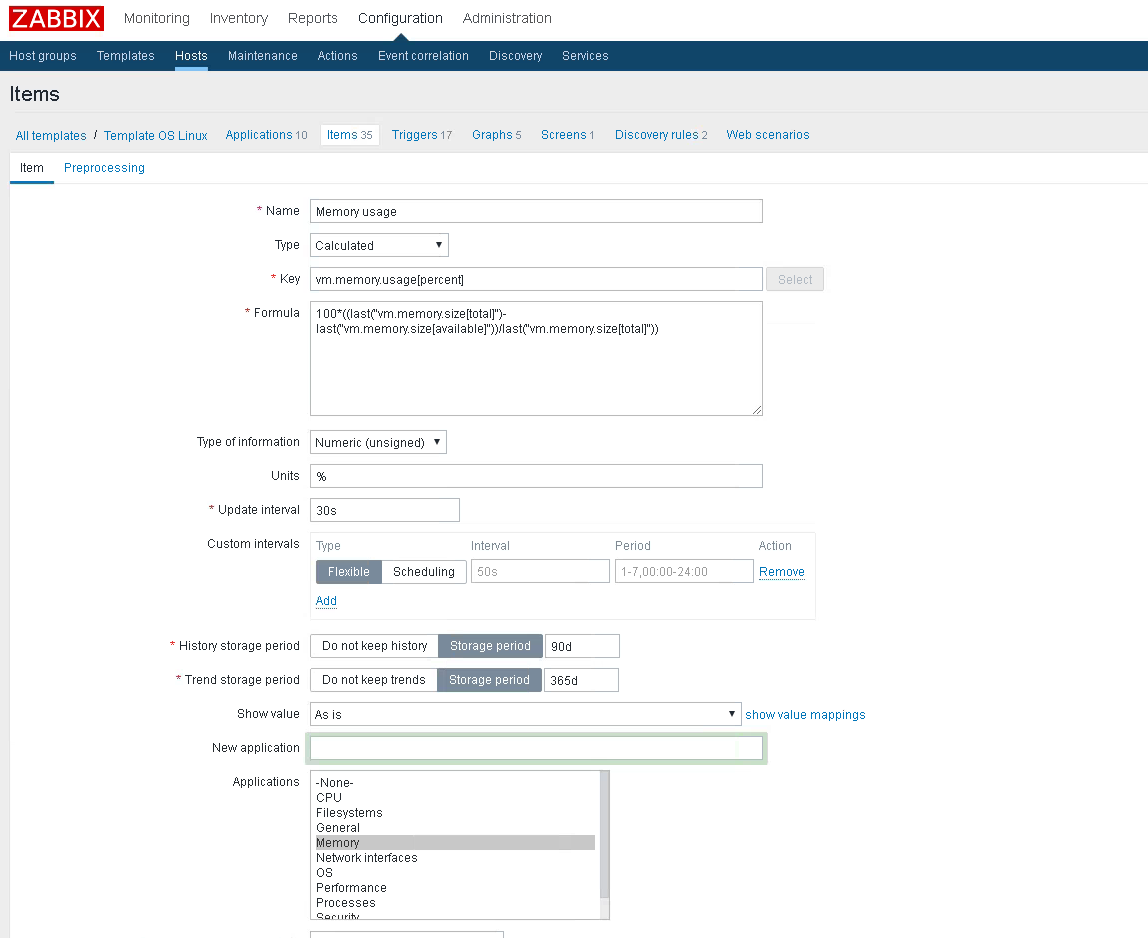The image size is (1148, 938).
Task: Click inside the Formula text area
Action: [536, 358]
